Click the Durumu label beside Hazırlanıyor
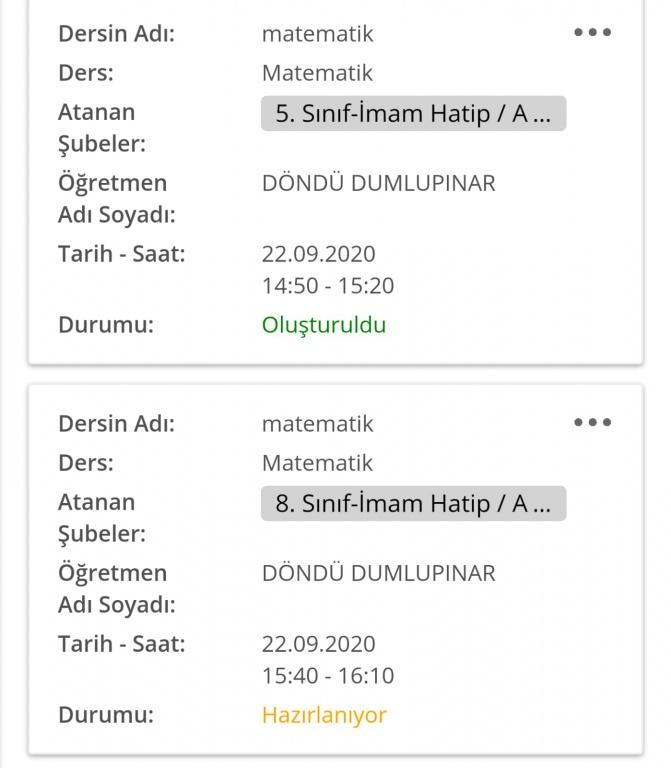Image resolution: width=671 pixels, height=768 pixels. 106,715
